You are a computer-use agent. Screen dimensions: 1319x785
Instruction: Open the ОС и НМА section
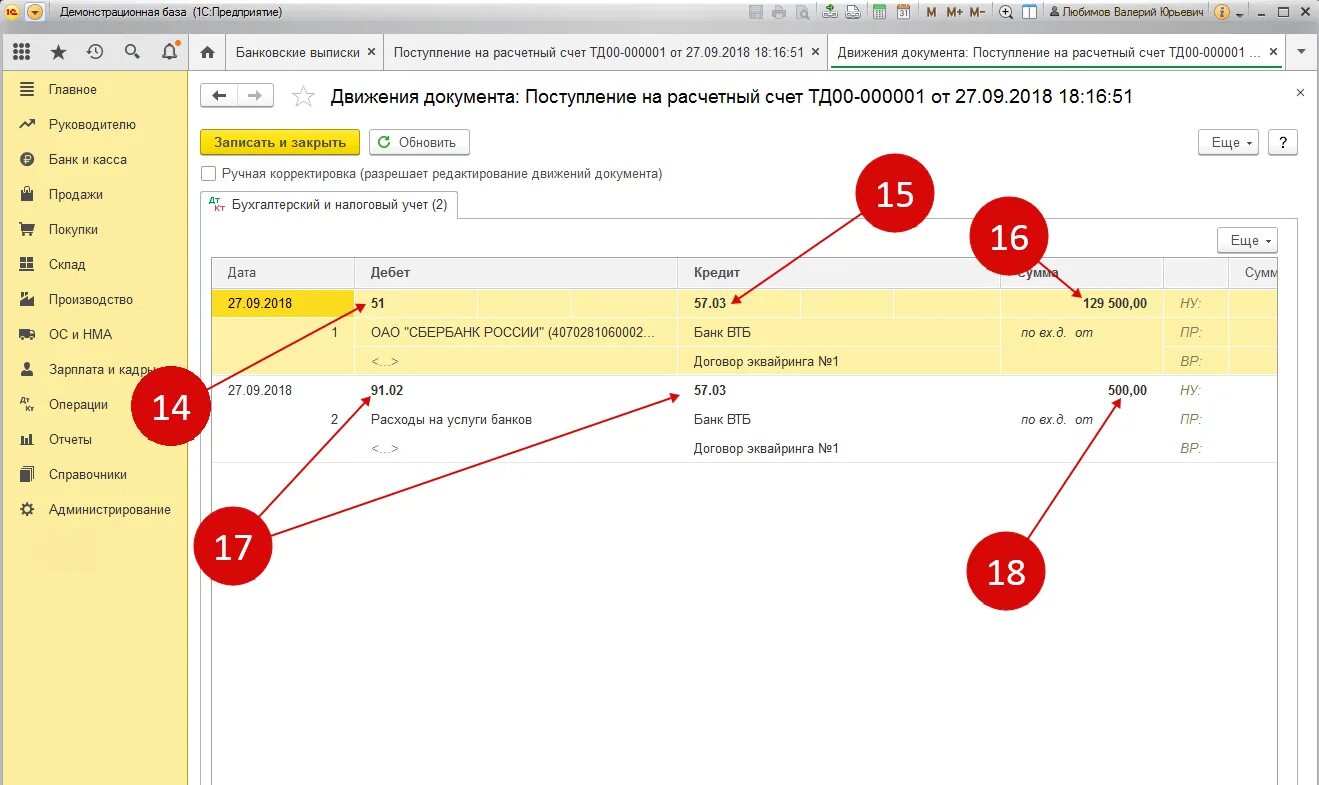click(80, 334)
